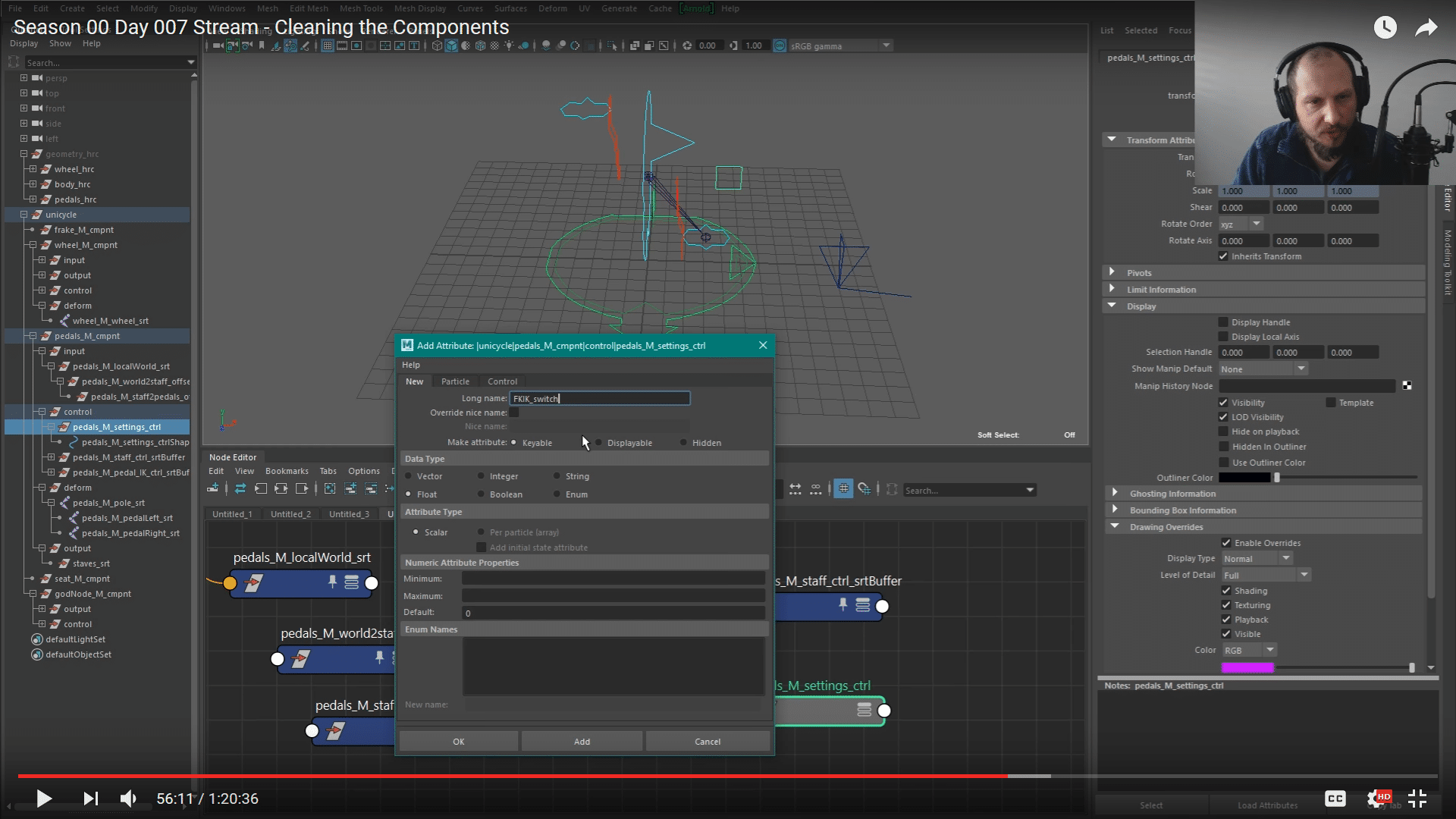Click Node Editor frame all icon
The width and height of the screenshot is (1456, 819).
point(329,488)
